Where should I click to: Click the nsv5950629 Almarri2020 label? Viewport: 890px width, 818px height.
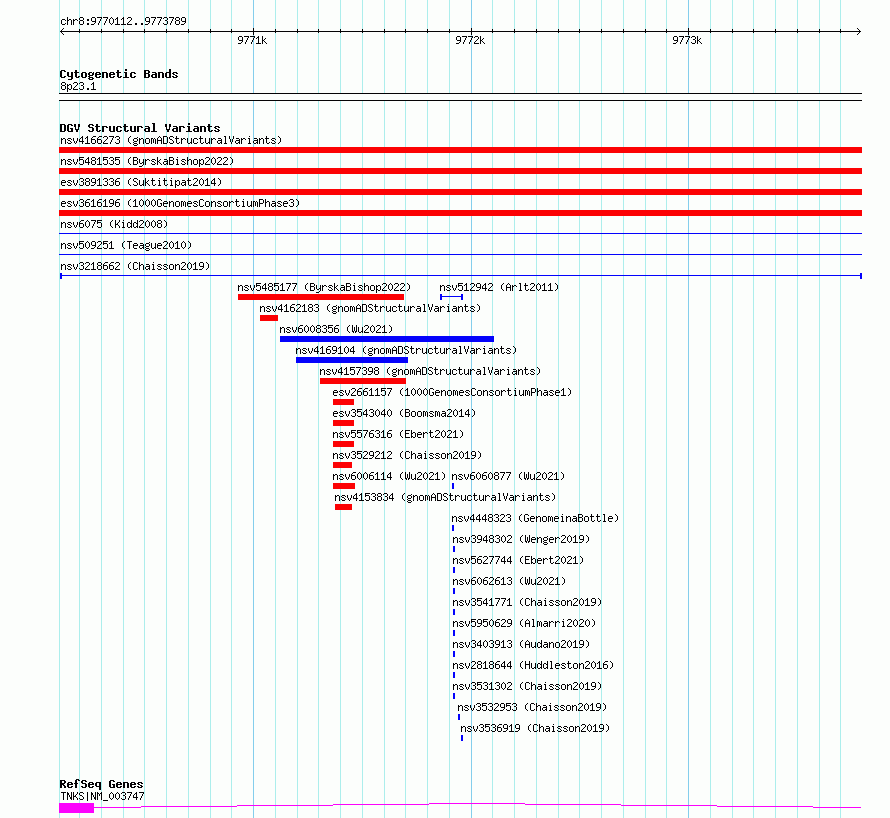point(524,623)
